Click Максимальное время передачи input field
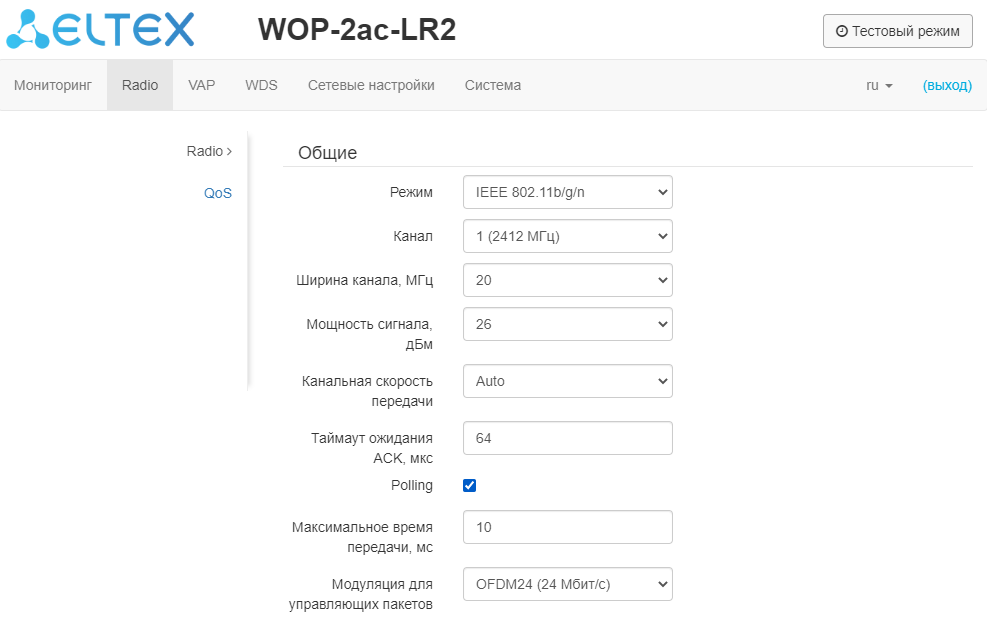 (x=567, y=527)
